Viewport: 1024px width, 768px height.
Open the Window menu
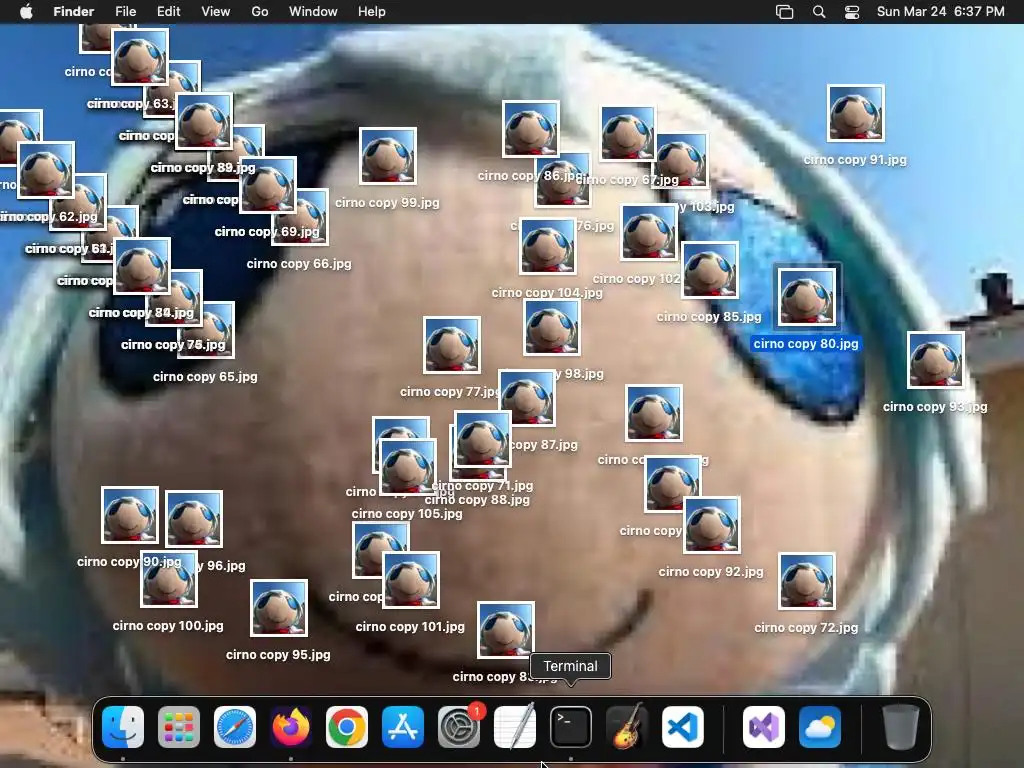(313, 12)
